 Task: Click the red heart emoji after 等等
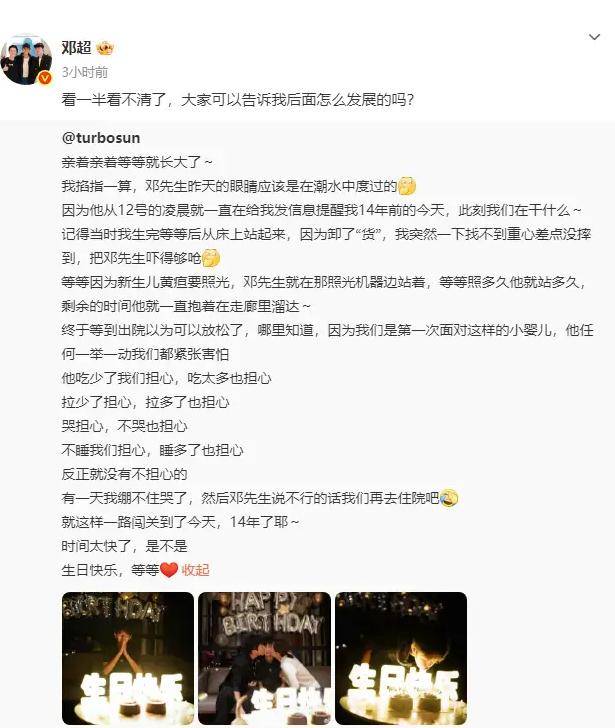169,570
